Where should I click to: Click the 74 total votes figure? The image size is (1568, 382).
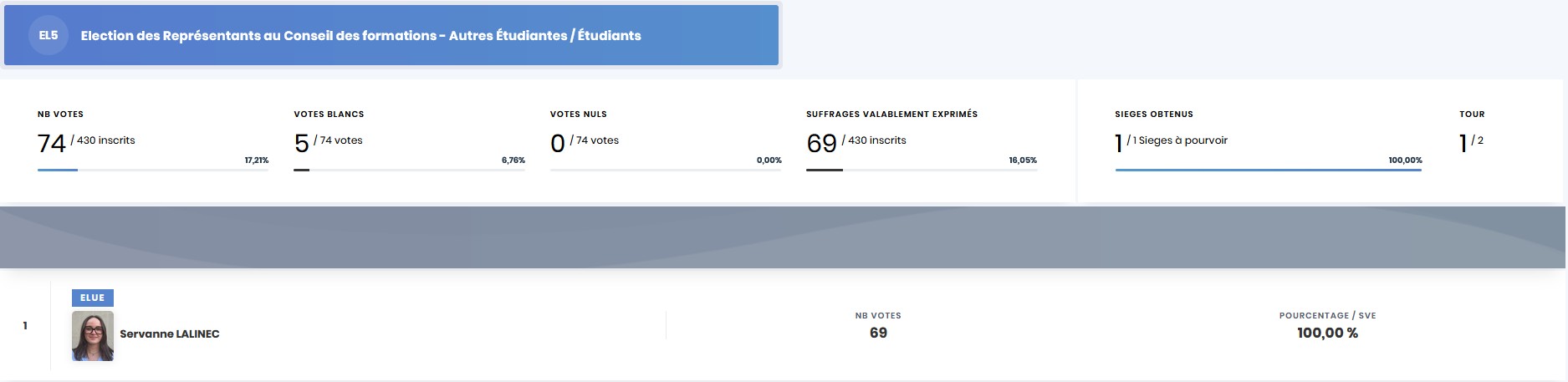click(52, 144)
